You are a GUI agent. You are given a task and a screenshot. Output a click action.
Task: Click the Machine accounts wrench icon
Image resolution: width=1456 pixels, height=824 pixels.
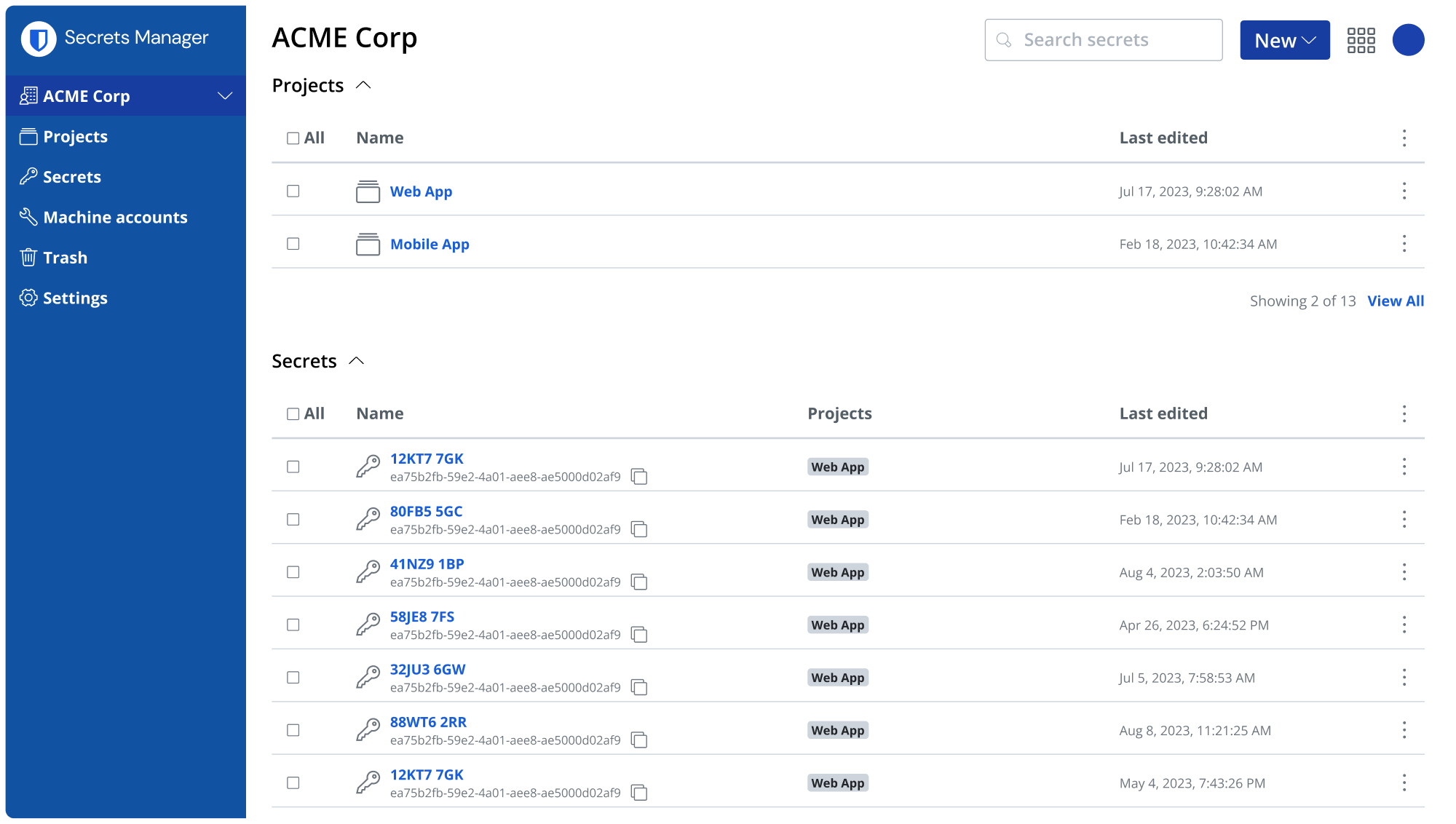(x=28, y=216)
